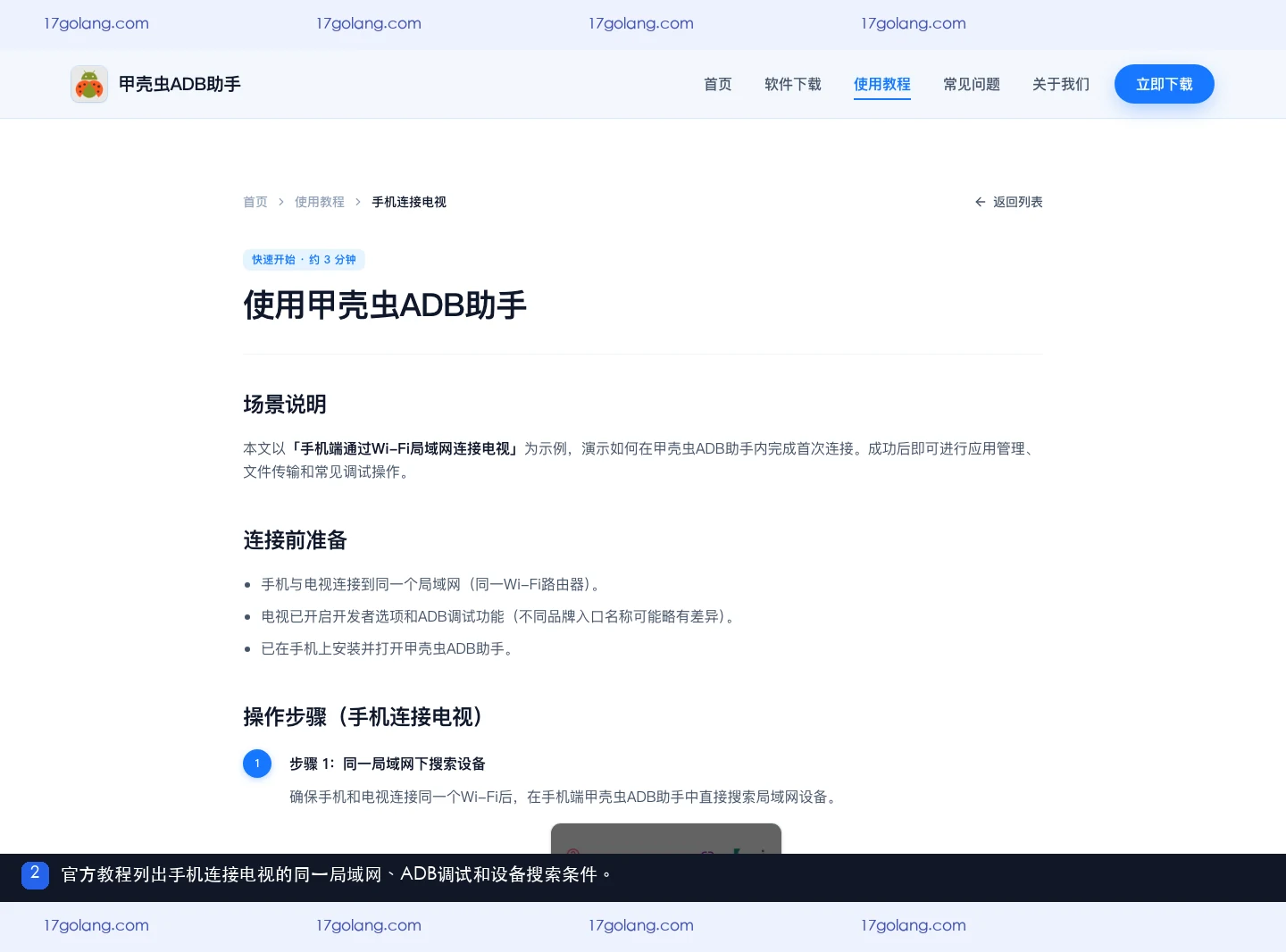This screenshot has height=952, width=1286.
Task: Click the heading 使用甲壳虫ADB助手
Action: coord(385,305)
